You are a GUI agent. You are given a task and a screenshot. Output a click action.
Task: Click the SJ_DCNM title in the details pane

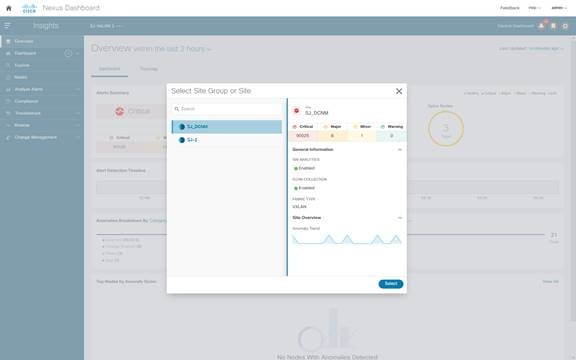tap(317, 113)
